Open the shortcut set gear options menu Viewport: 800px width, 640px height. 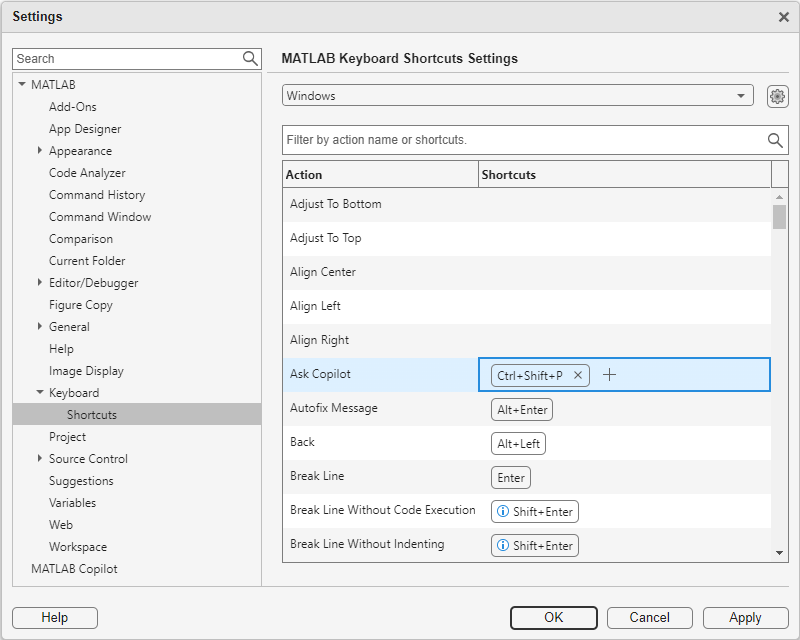click(x=777, y=96)
